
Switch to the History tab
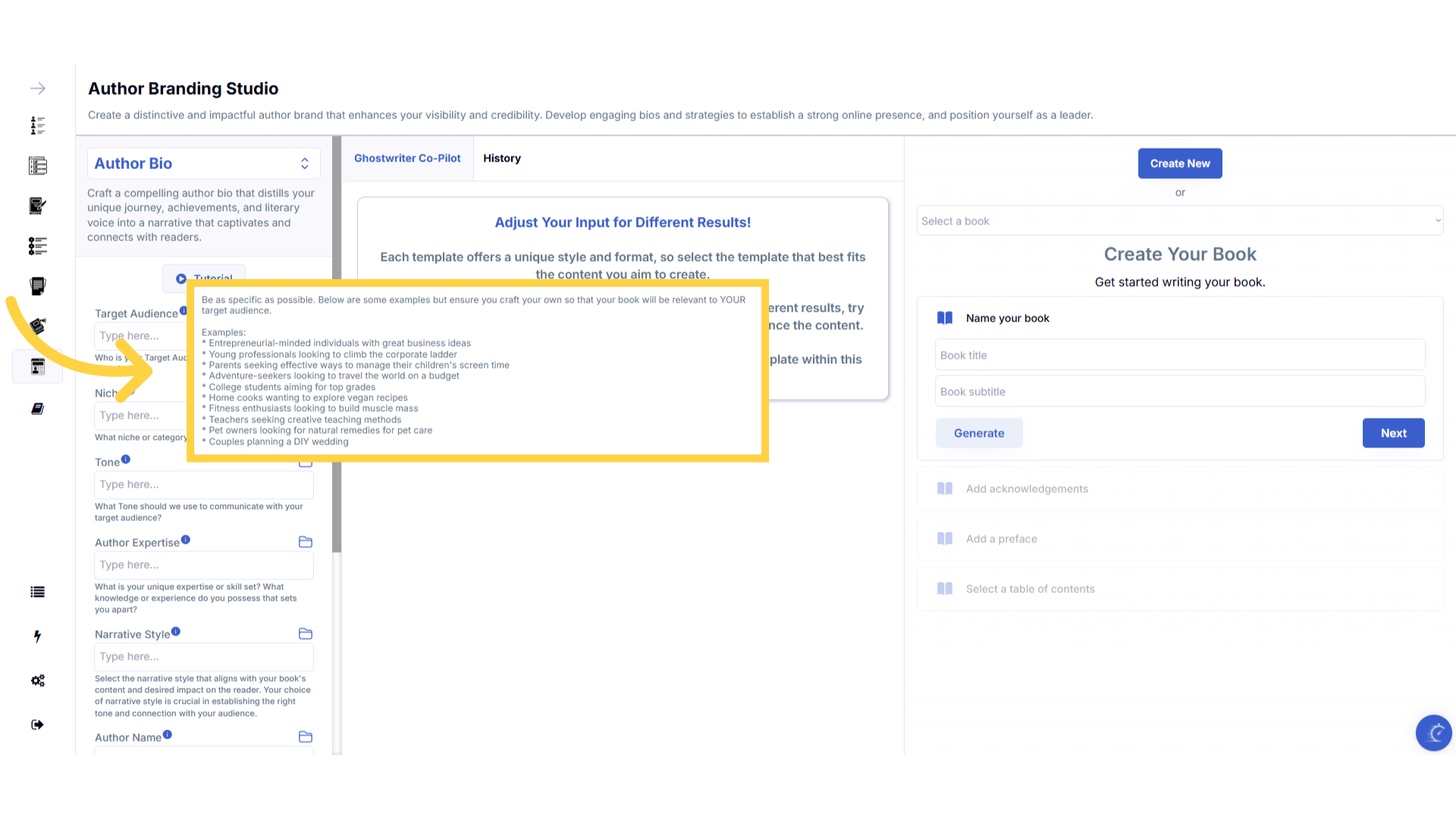point(501,158)
